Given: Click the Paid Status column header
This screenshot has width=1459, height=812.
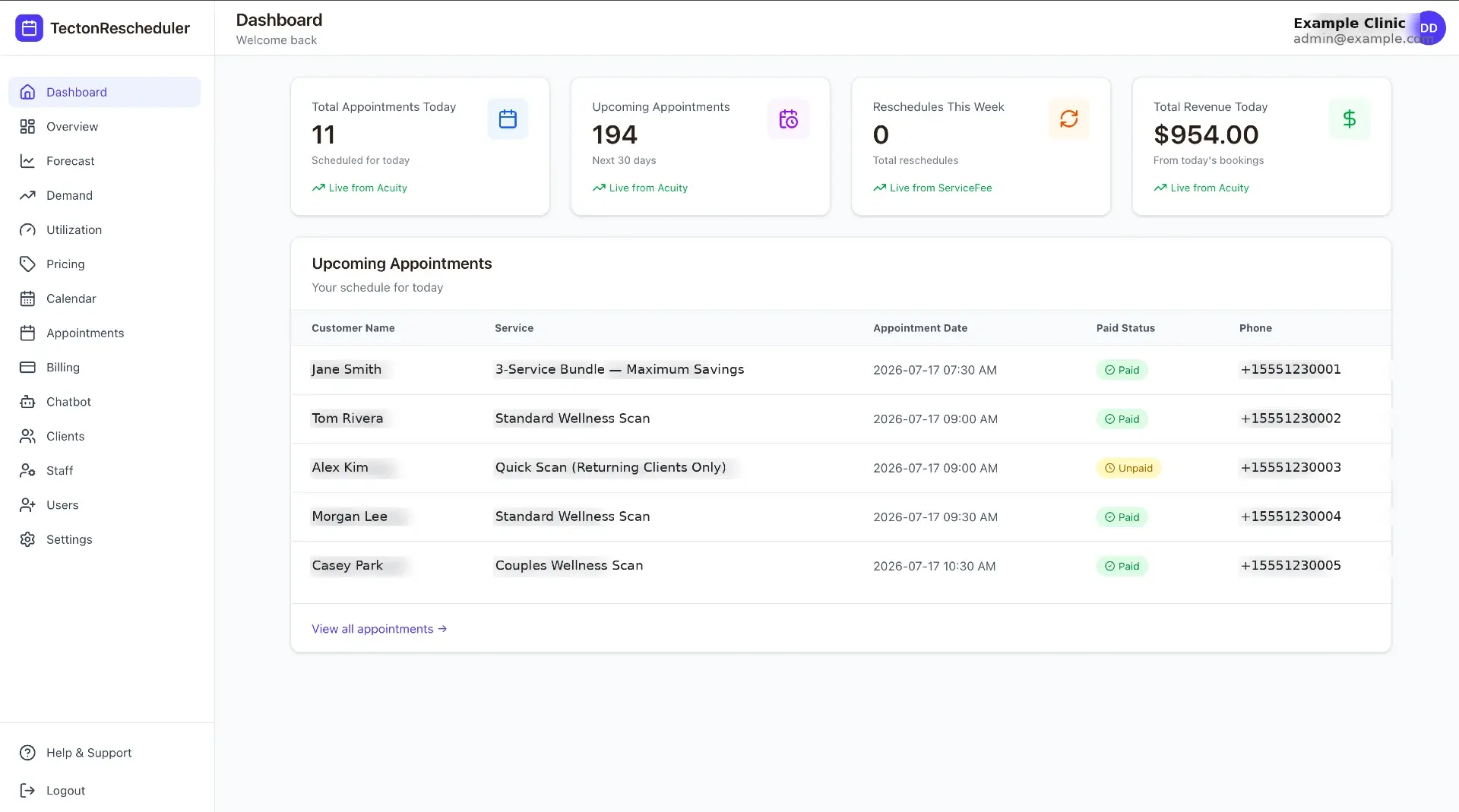Looking at the screenshot, I should (x=1125, y=328).
